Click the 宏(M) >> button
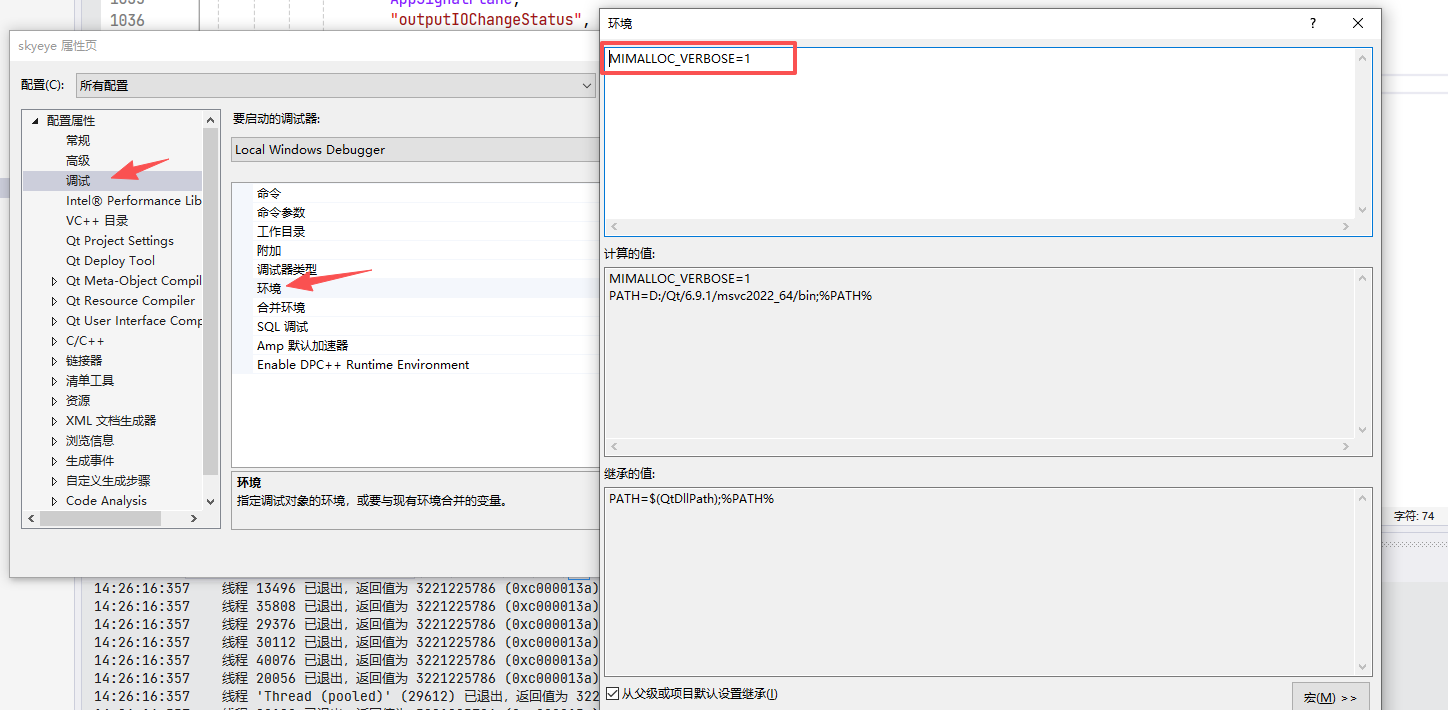Screen dimensions: 1448x710 click(1330, 697)
